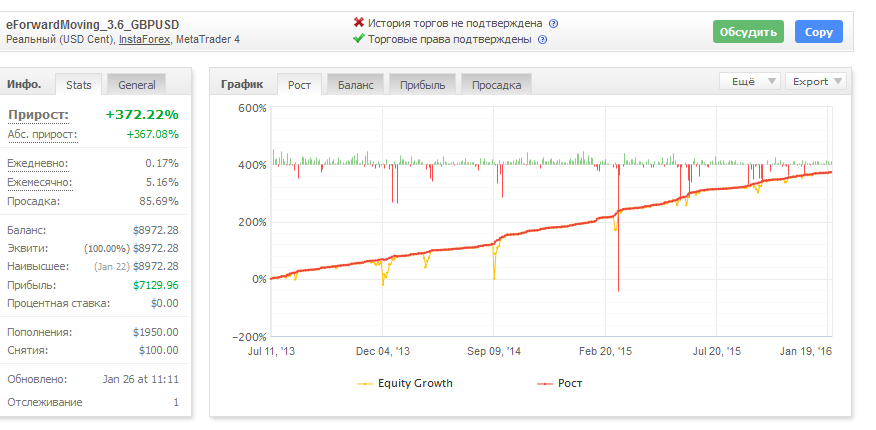Select the Рост chart tab
Image resolution: width=876 pixels, height=430 pixels.
(299, 85)
